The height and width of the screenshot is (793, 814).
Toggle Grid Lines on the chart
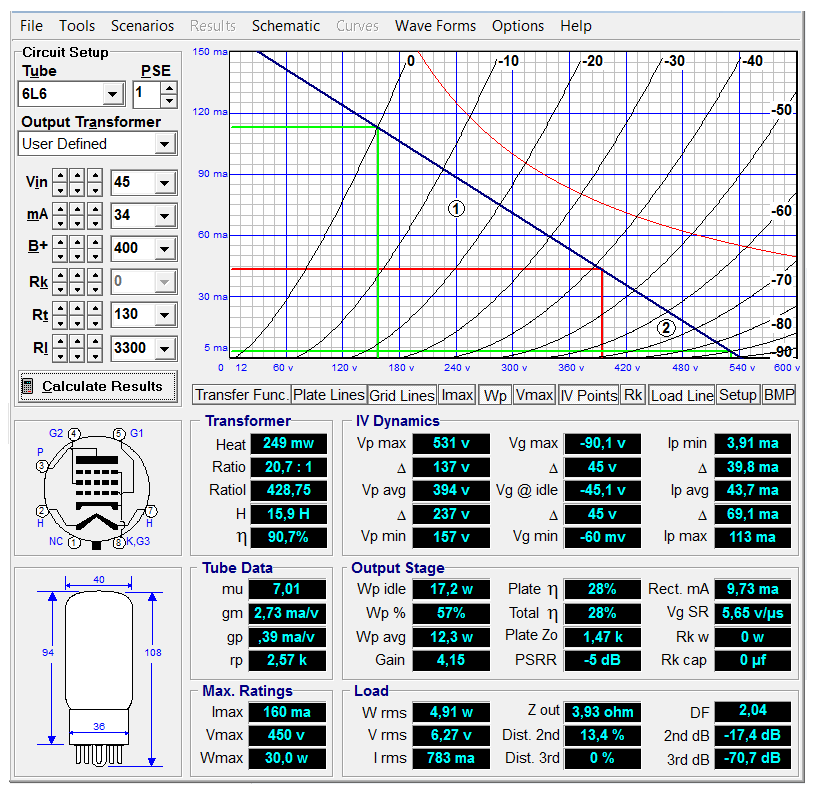tap(402, 395)
